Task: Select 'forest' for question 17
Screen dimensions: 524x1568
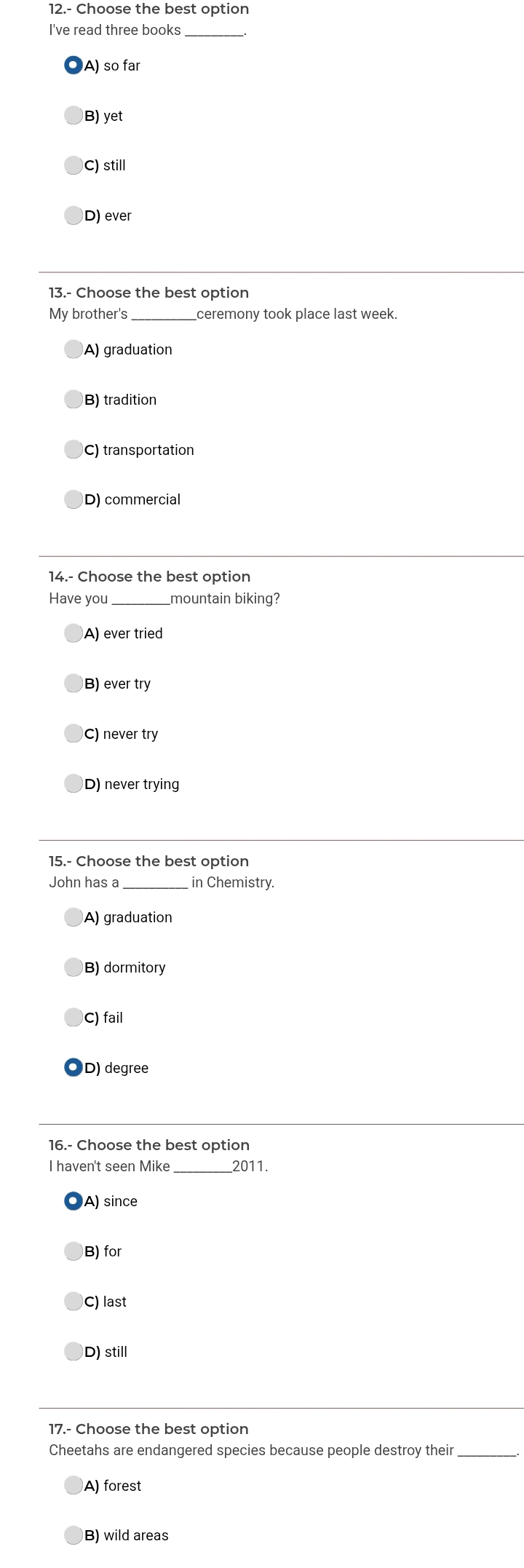Action: tap(74, 1485)
